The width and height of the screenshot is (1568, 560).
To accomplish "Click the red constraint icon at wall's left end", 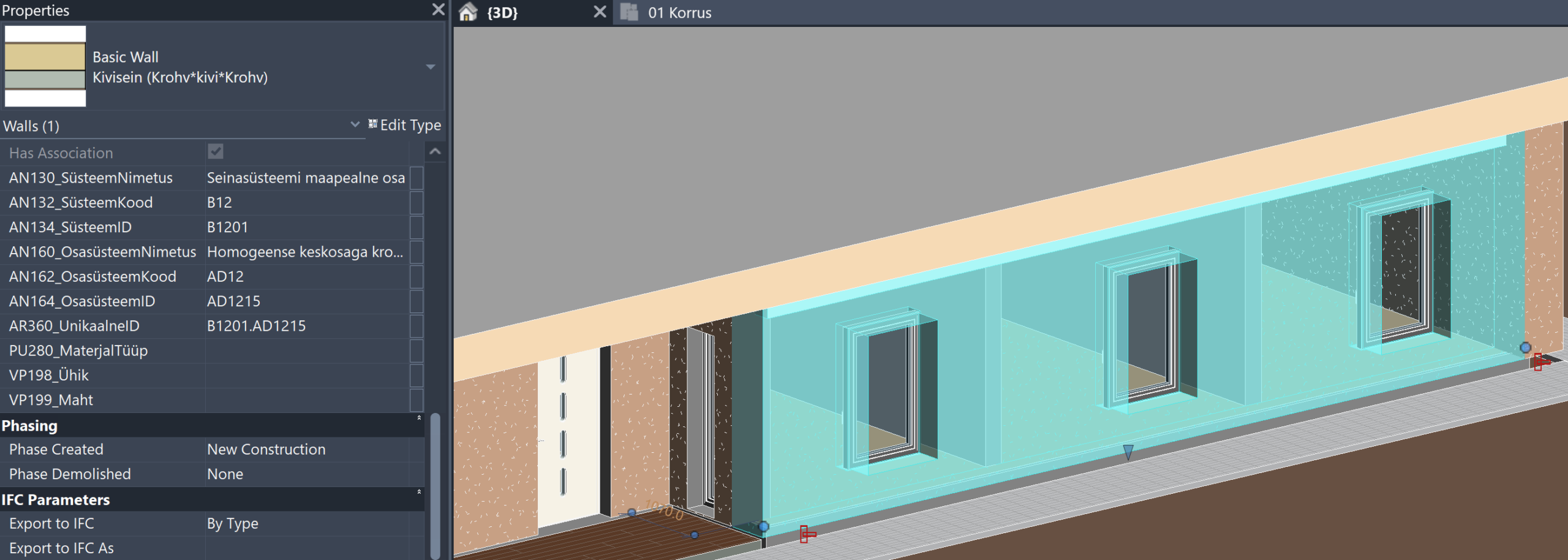I will pyautogui.click(x=807, y=534).
